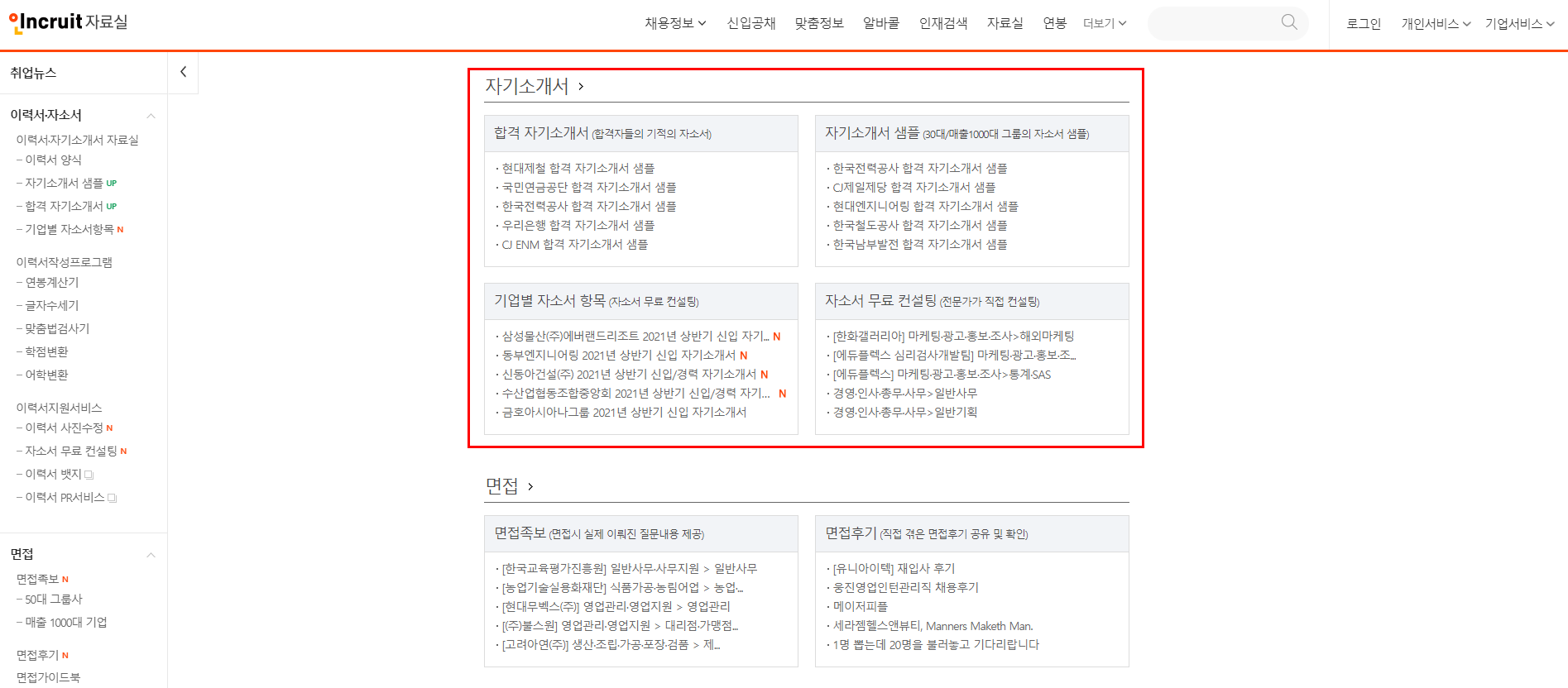Click the arrow next to 면접 heading
This screenshot has height=688, width=1568.
pyautogui.click(x=530, y=486)
